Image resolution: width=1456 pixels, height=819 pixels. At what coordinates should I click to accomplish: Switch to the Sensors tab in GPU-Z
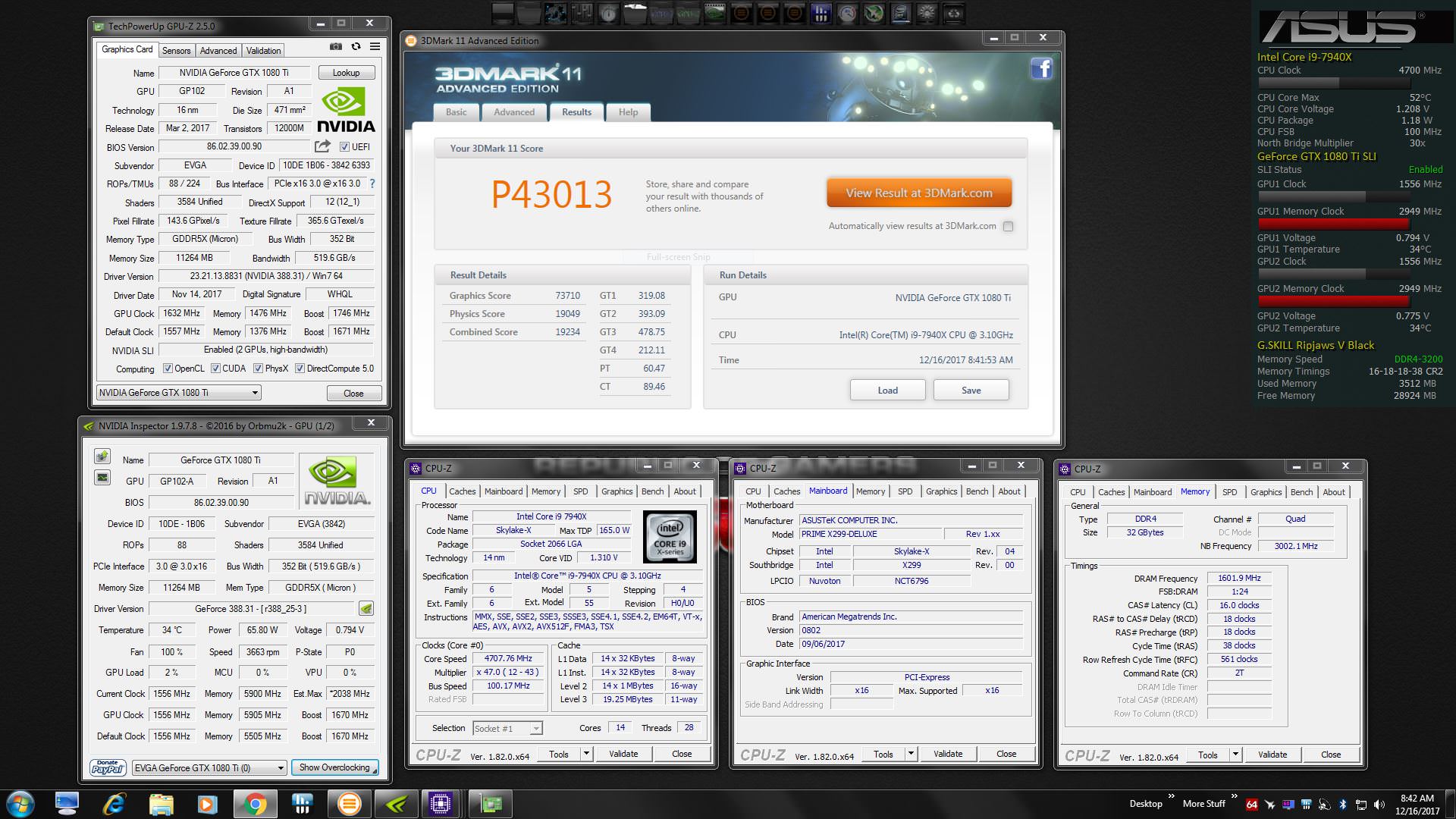click(176, 51)
